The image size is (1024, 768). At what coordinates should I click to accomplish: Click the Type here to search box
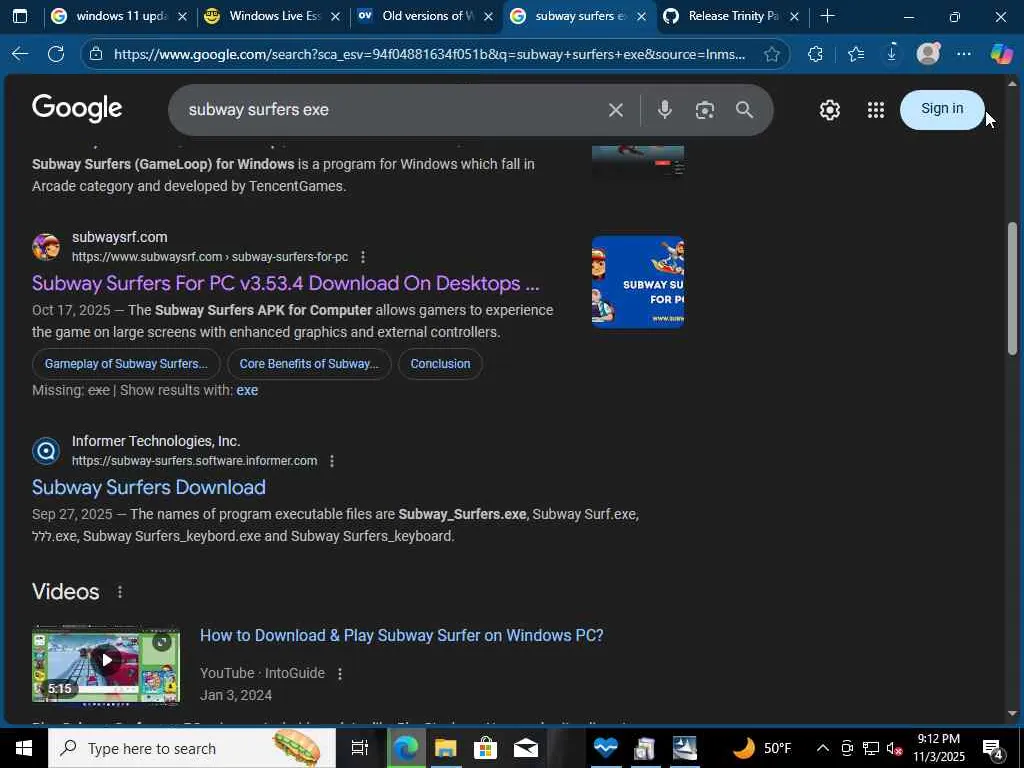pos(191,748)
